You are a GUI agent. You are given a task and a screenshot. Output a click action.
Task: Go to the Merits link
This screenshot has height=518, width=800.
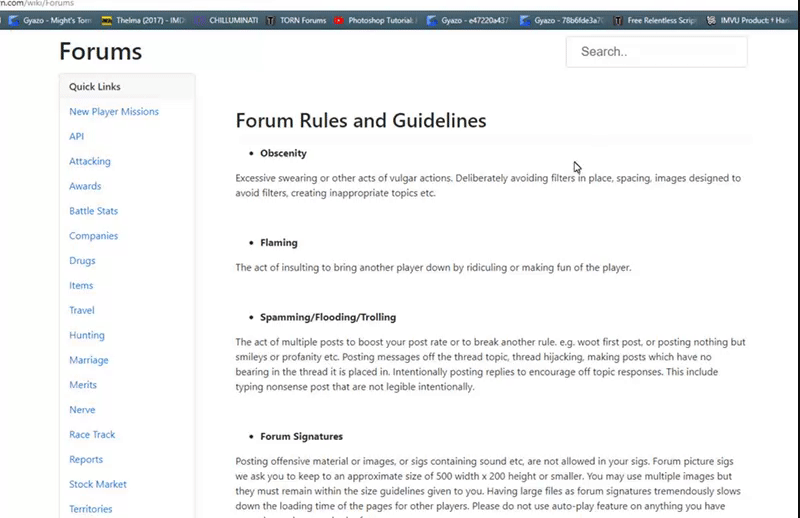[x=83, y=385]
